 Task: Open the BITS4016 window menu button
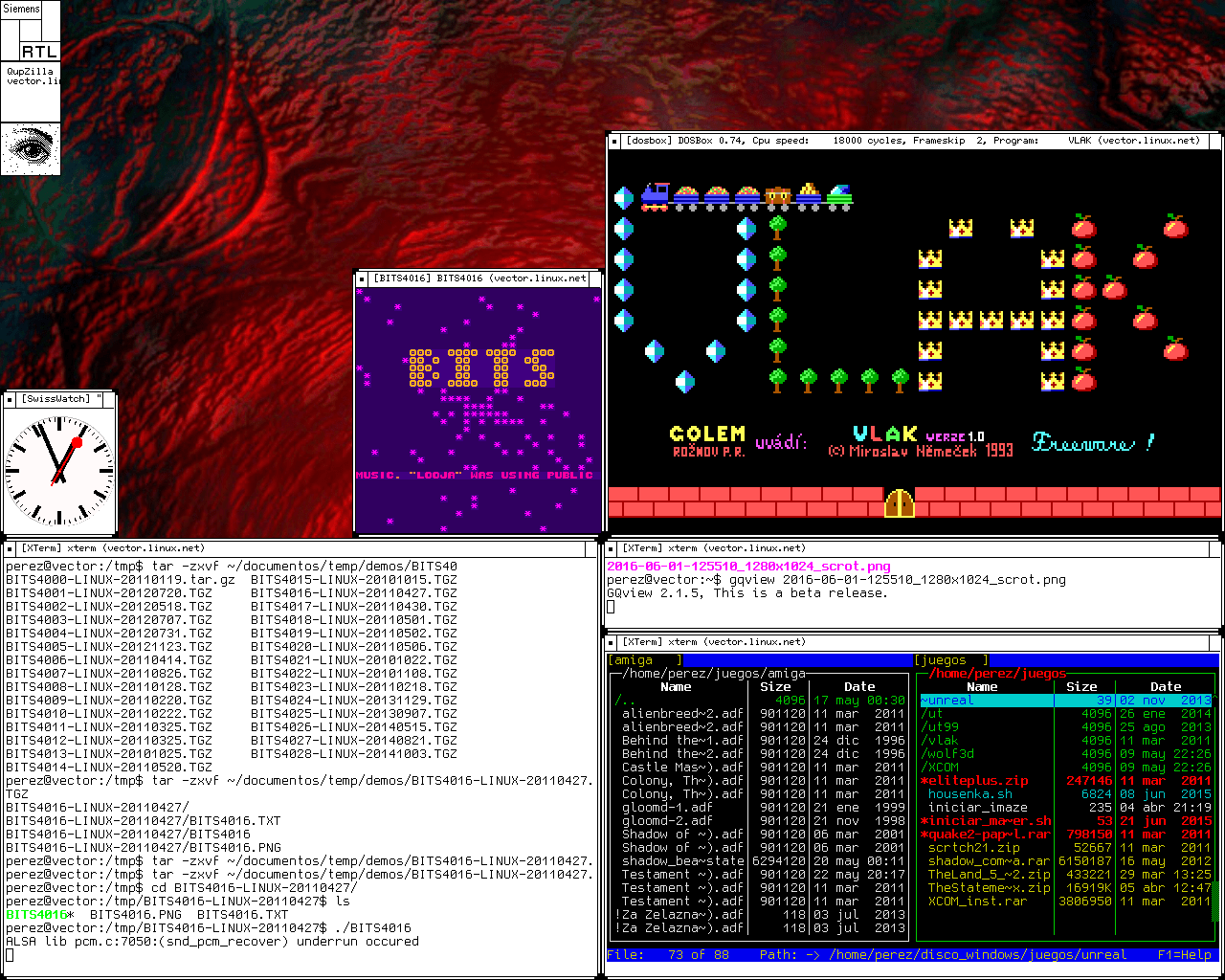[362, 279]
